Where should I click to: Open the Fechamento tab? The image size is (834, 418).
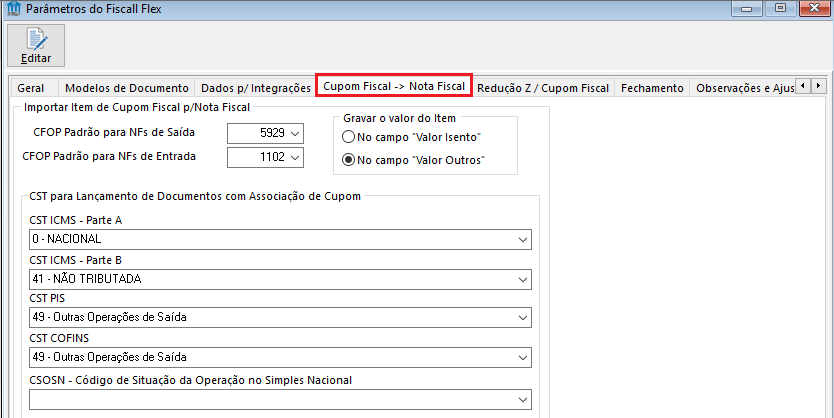point(652,88)
